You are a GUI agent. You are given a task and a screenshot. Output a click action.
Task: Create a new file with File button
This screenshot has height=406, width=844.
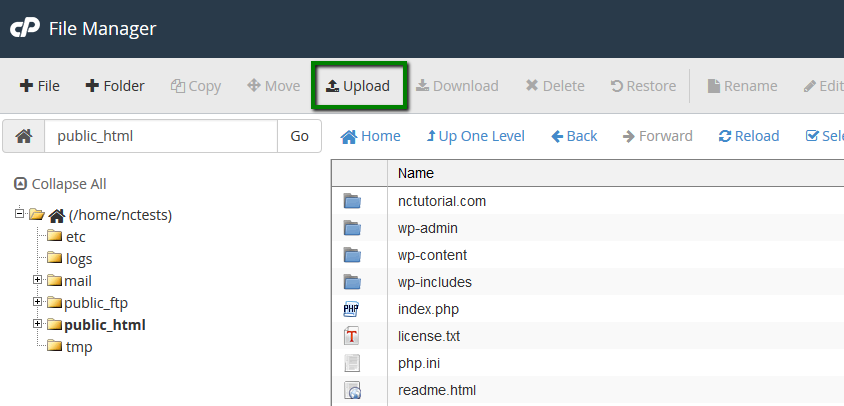(40, 86)
